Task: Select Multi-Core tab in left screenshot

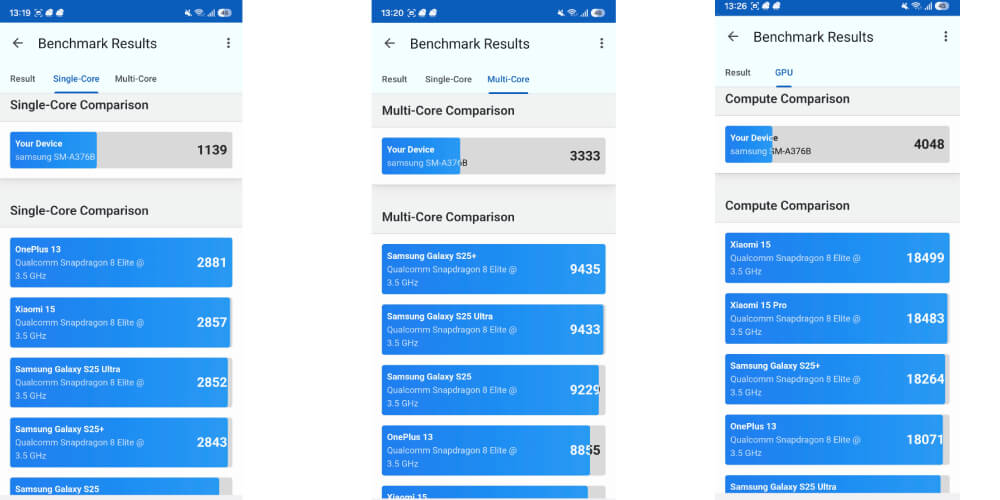Action: (136, 79)
